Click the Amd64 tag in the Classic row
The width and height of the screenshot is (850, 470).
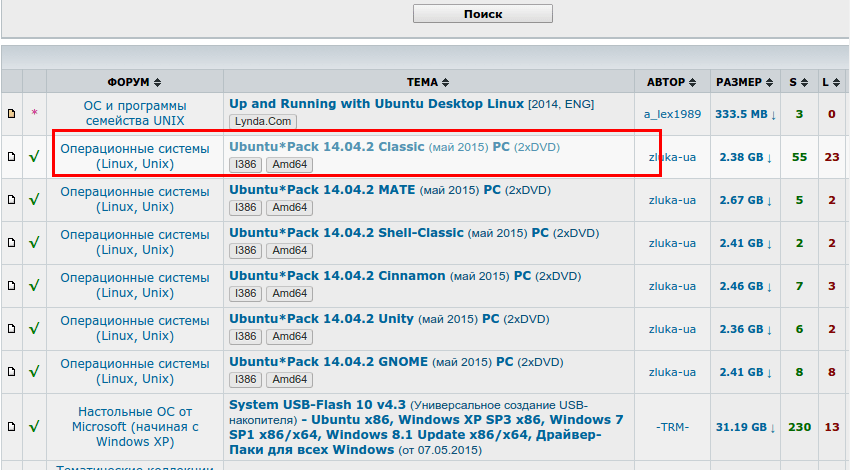coord(289,164)
